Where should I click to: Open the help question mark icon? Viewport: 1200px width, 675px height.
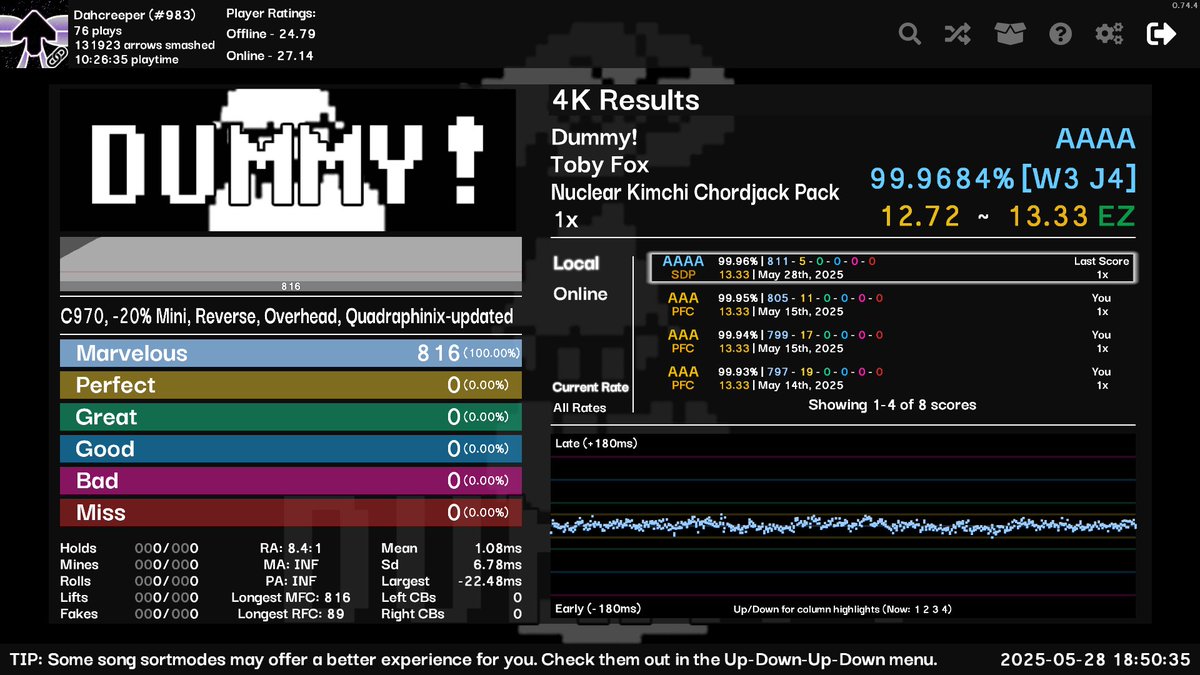pos(1060,34)
